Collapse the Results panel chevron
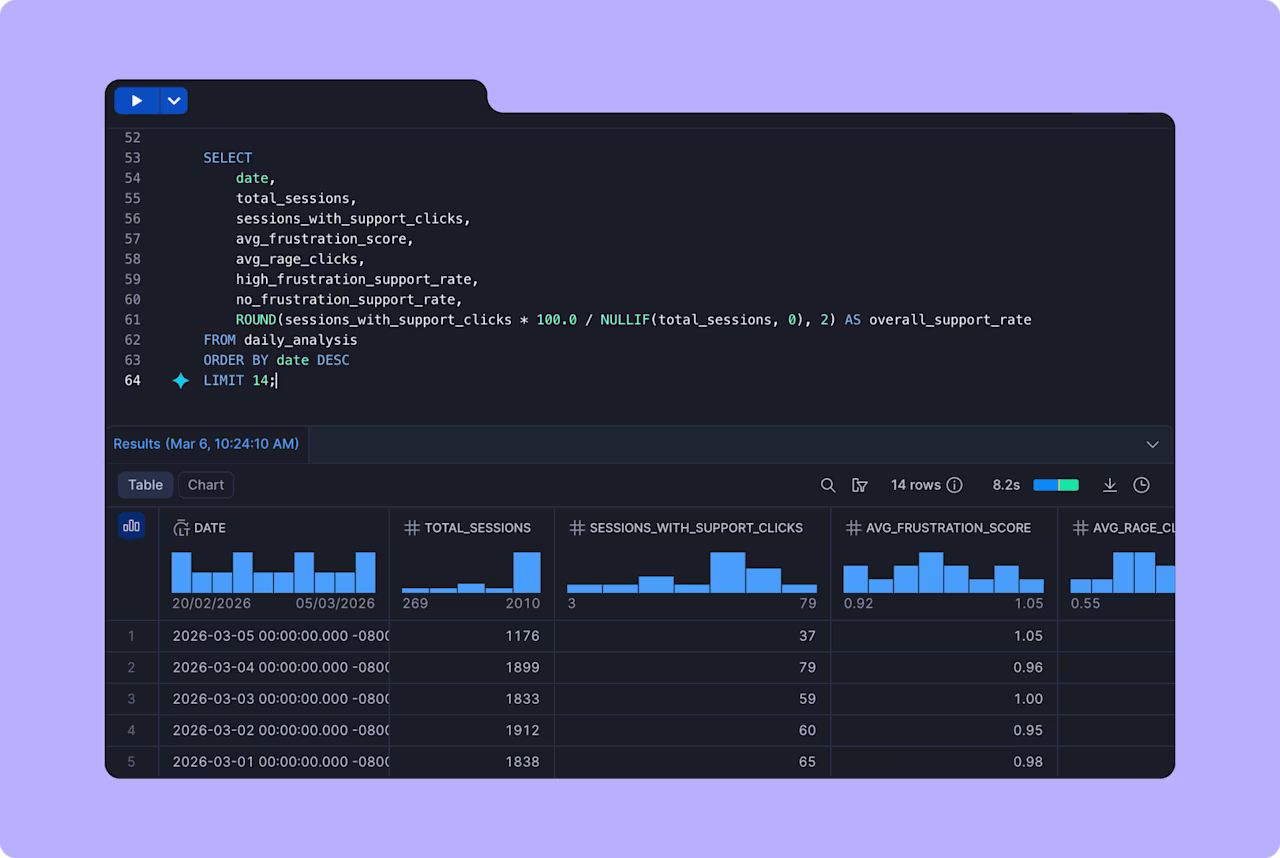 (x=1152, y=444)
